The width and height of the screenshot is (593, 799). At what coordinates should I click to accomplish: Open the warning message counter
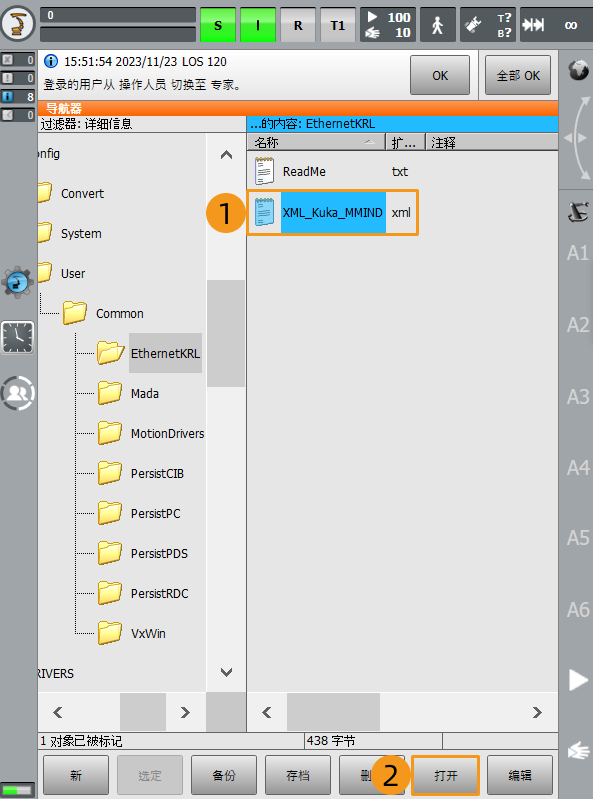click(18, 78)
